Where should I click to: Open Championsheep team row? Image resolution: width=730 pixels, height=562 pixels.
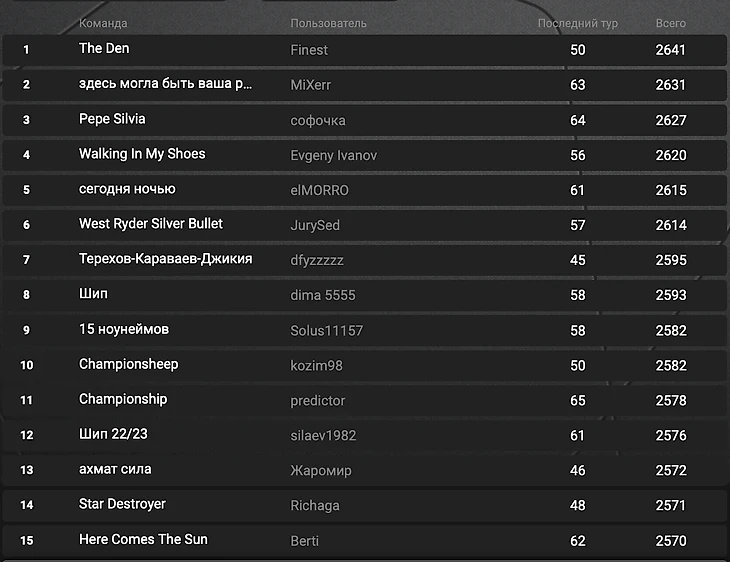click(128, 364)
